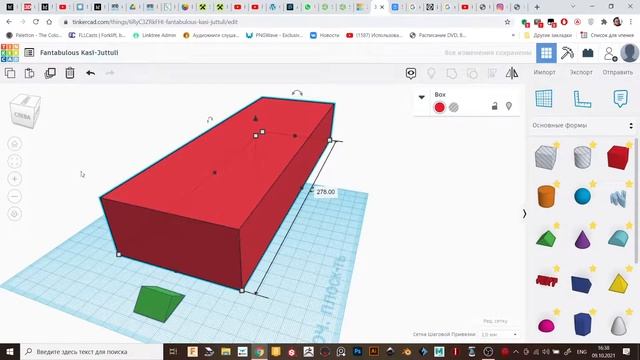This screenshot has height=360, width=640.
Task: Click the Notes lightbulb tool
Action: [431, 73]
